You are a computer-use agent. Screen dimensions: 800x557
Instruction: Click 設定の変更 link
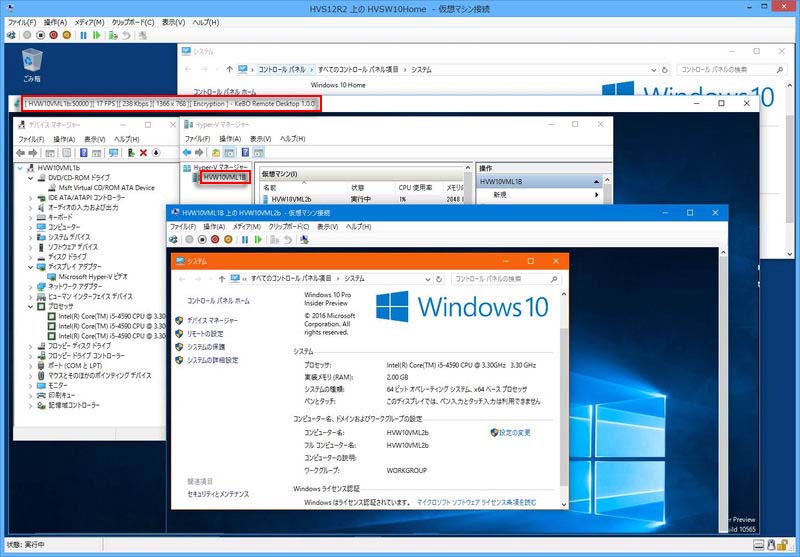coord(515,433)
